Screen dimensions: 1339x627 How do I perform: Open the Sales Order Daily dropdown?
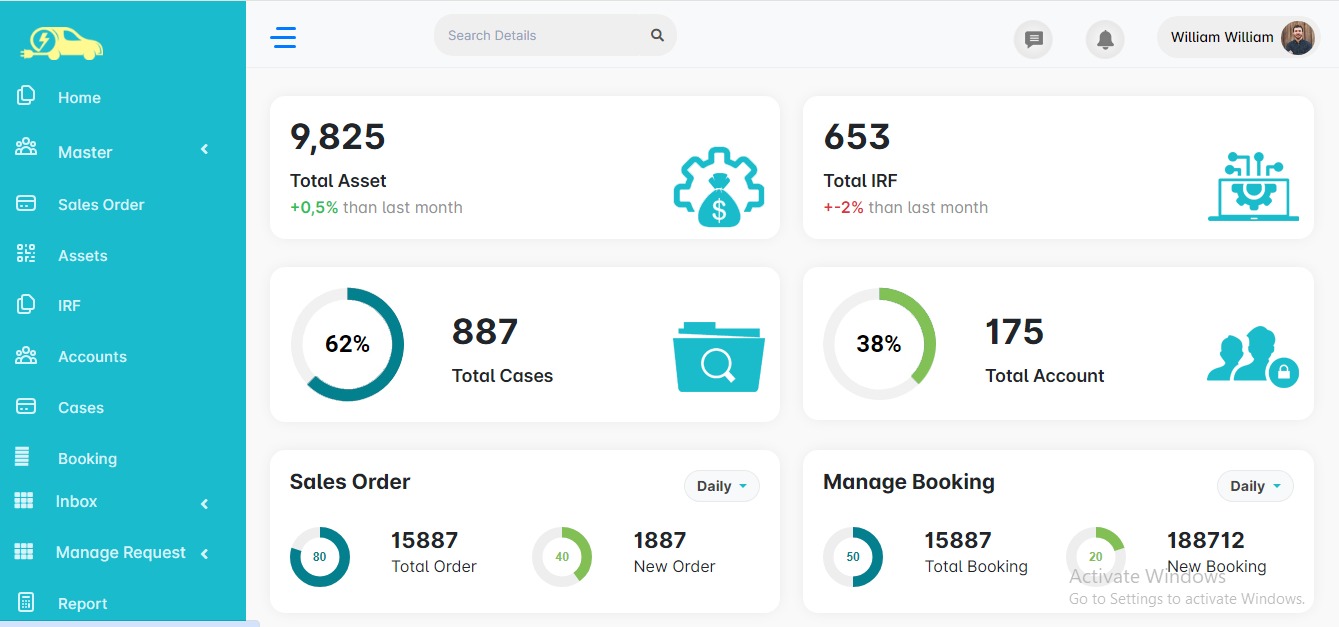[721, 486]
